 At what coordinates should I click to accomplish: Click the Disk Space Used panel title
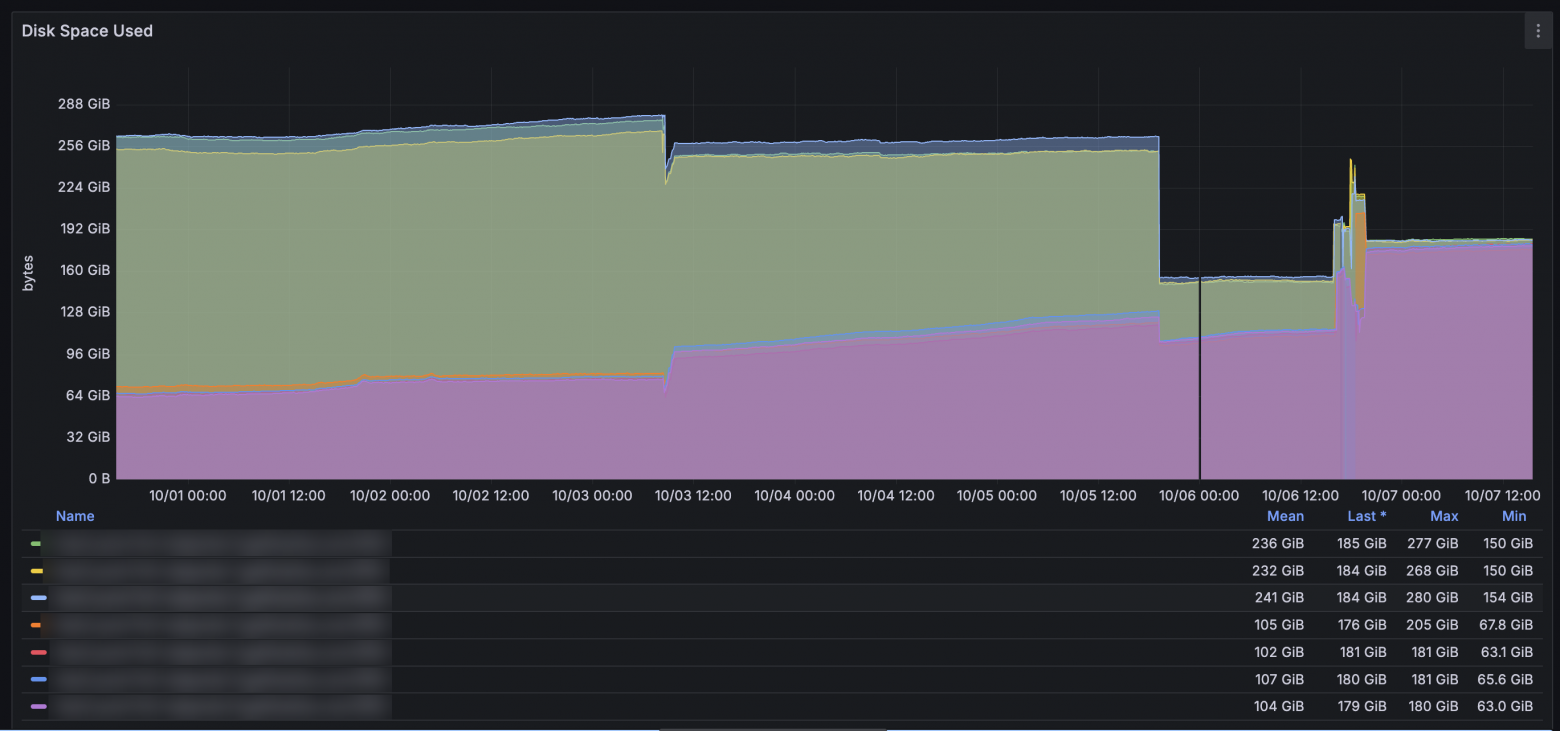[x=87, y=31]
